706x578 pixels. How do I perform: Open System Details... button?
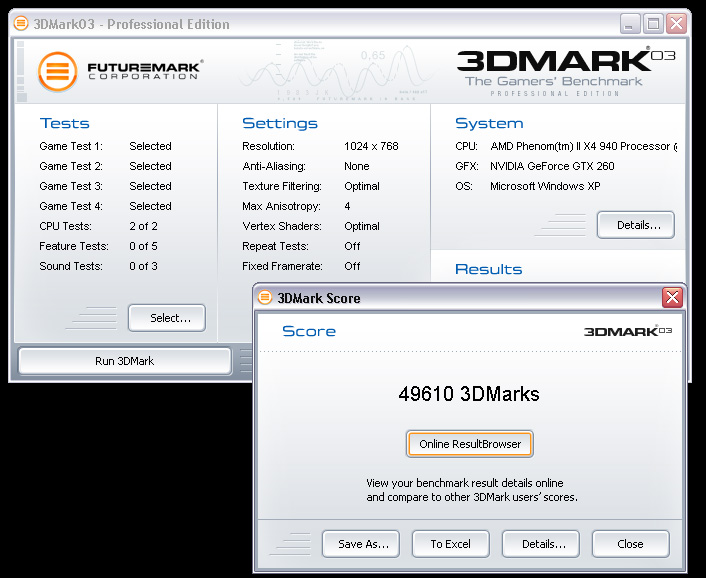pos(636,225)
